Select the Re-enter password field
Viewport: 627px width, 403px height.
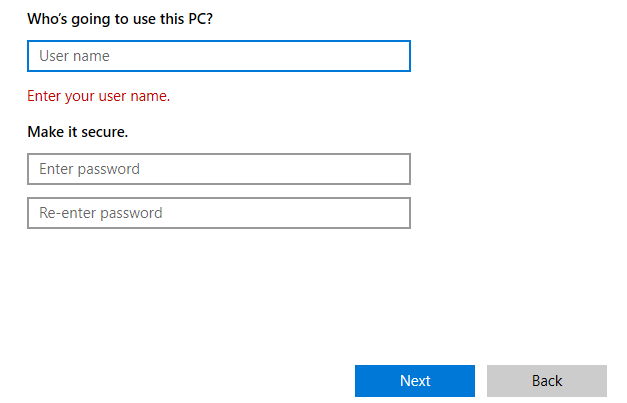coord(218,213)
